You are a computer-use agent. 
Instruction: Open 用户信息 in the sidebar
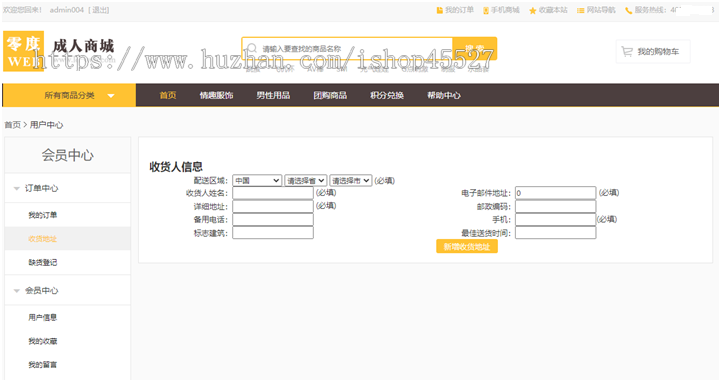pyautogui.click(x=43, y=317)
